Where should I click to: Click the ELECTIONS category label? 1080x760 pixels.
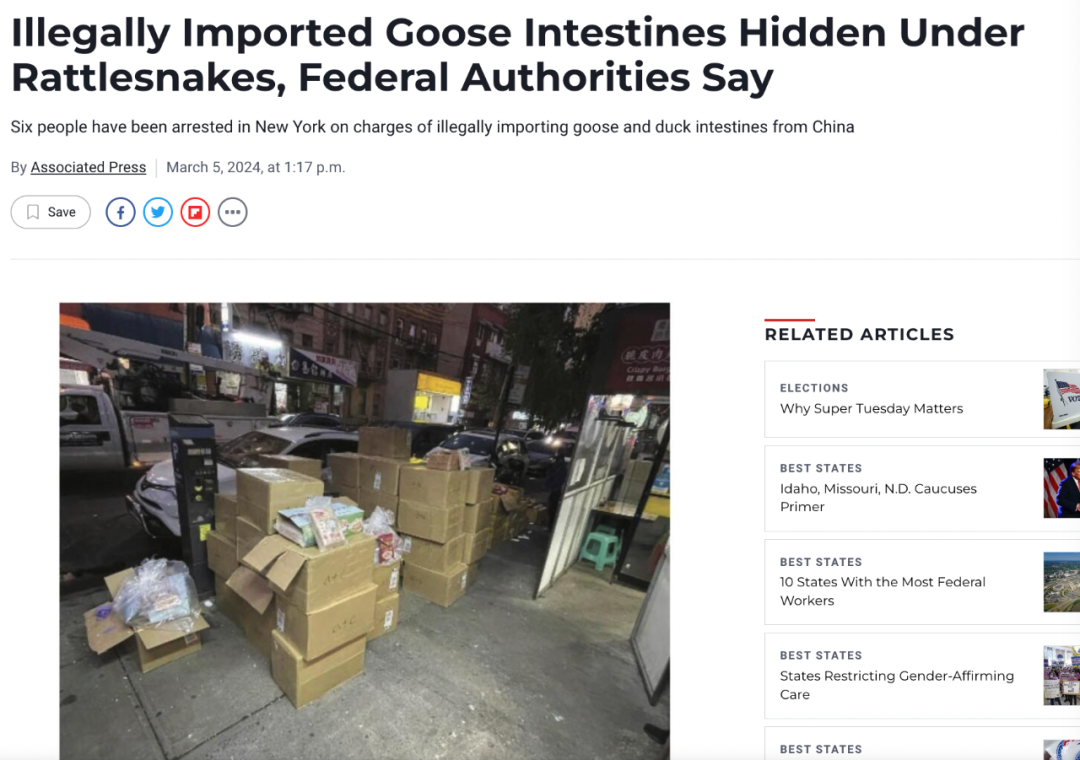pyautogui.click(x=814, y=388)
